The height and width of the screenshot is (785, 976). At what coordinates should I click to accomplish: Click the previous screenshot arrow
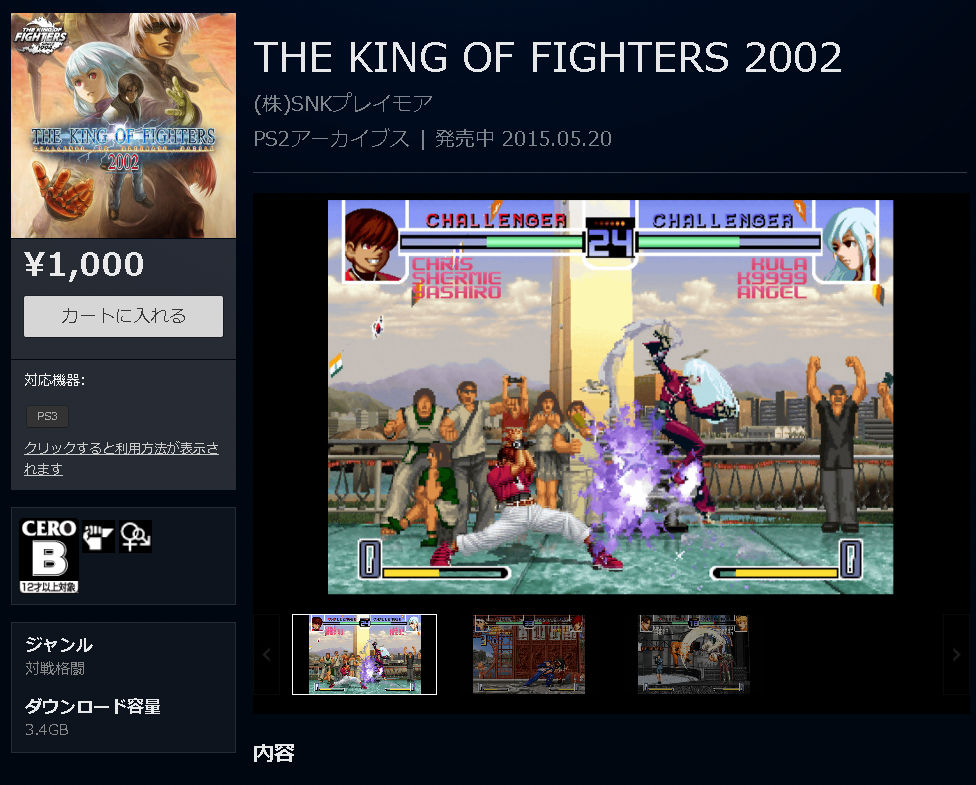266,654
